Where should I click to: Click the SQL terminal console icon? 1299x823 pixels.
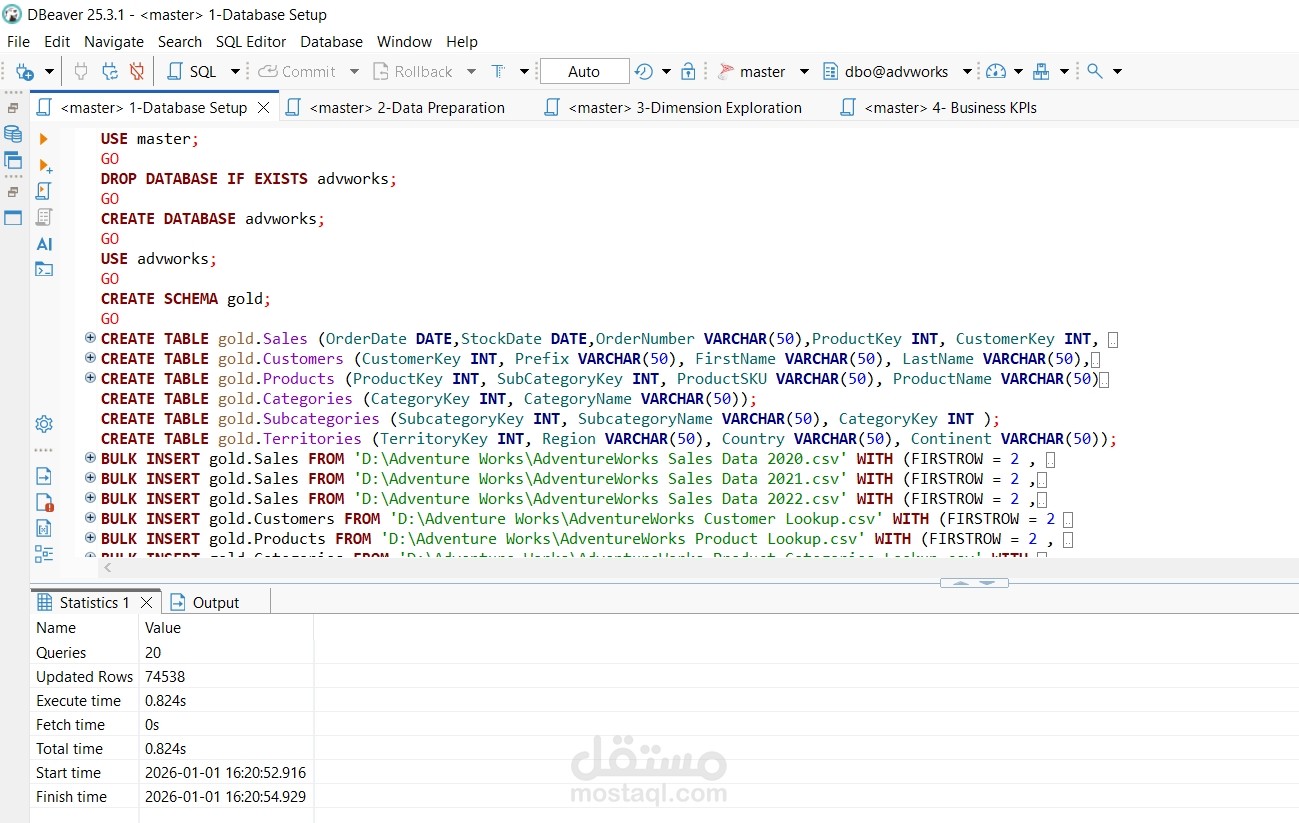pos(43,269)
